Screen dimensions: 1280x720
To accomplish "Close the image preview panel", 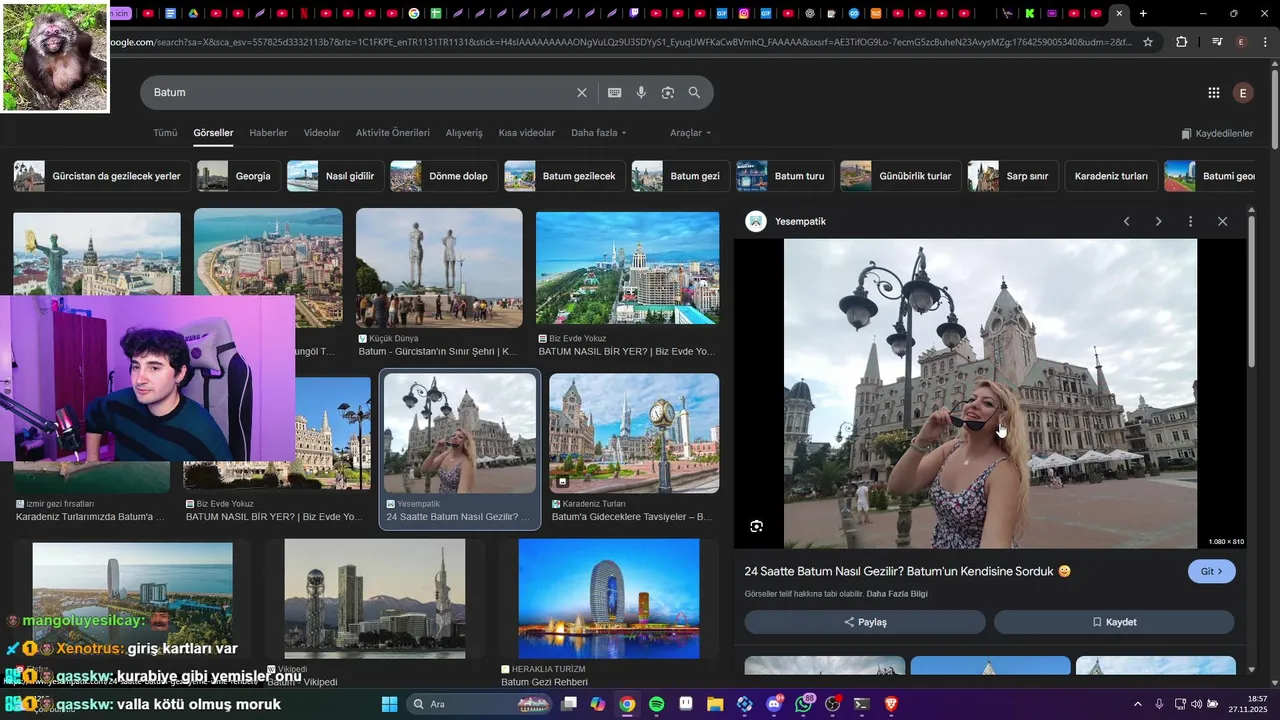I will (x=1222, y=221).
